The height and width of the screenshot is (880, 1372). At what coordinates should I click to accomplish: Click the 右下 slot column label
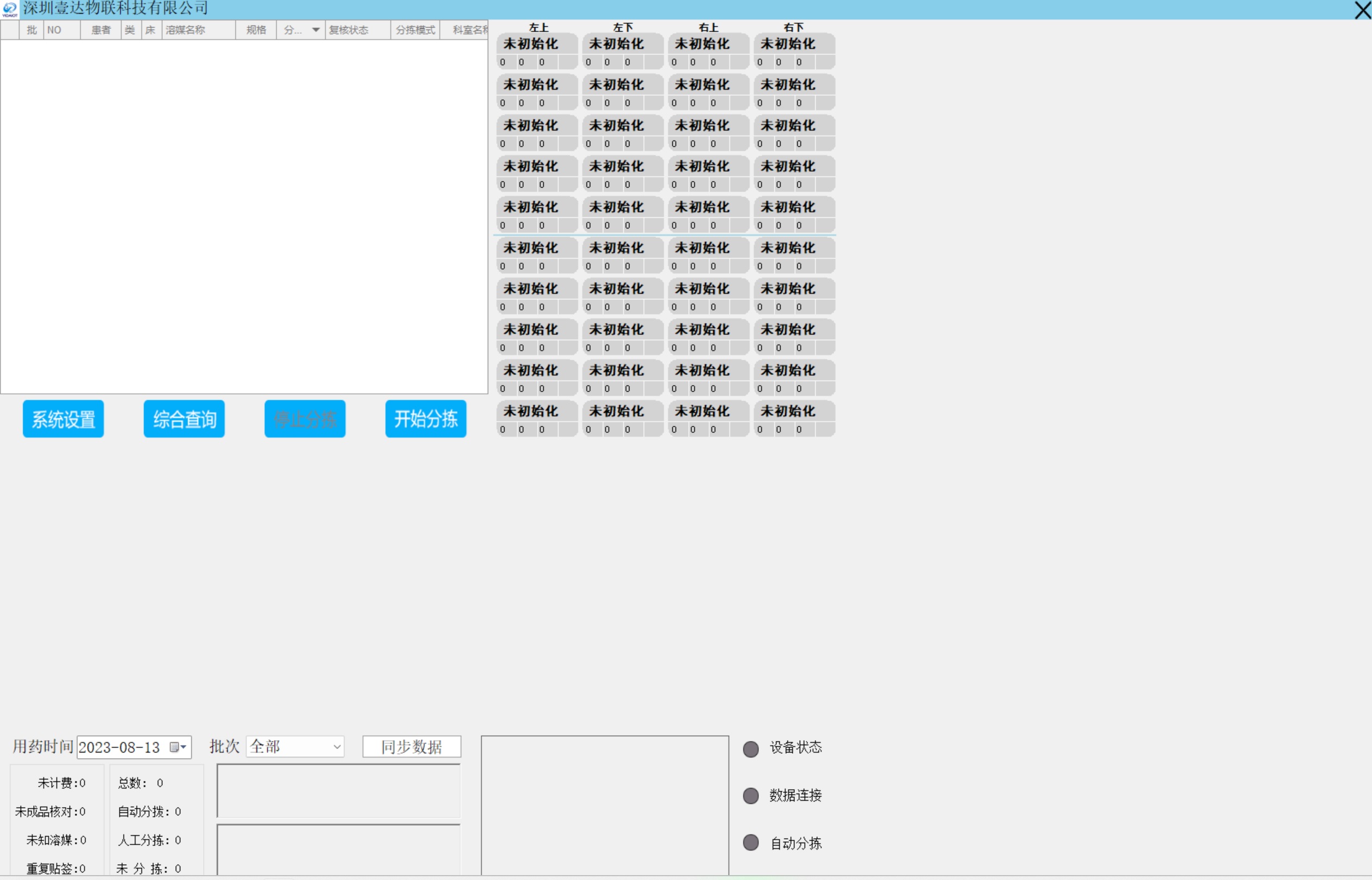click(794, 27)
